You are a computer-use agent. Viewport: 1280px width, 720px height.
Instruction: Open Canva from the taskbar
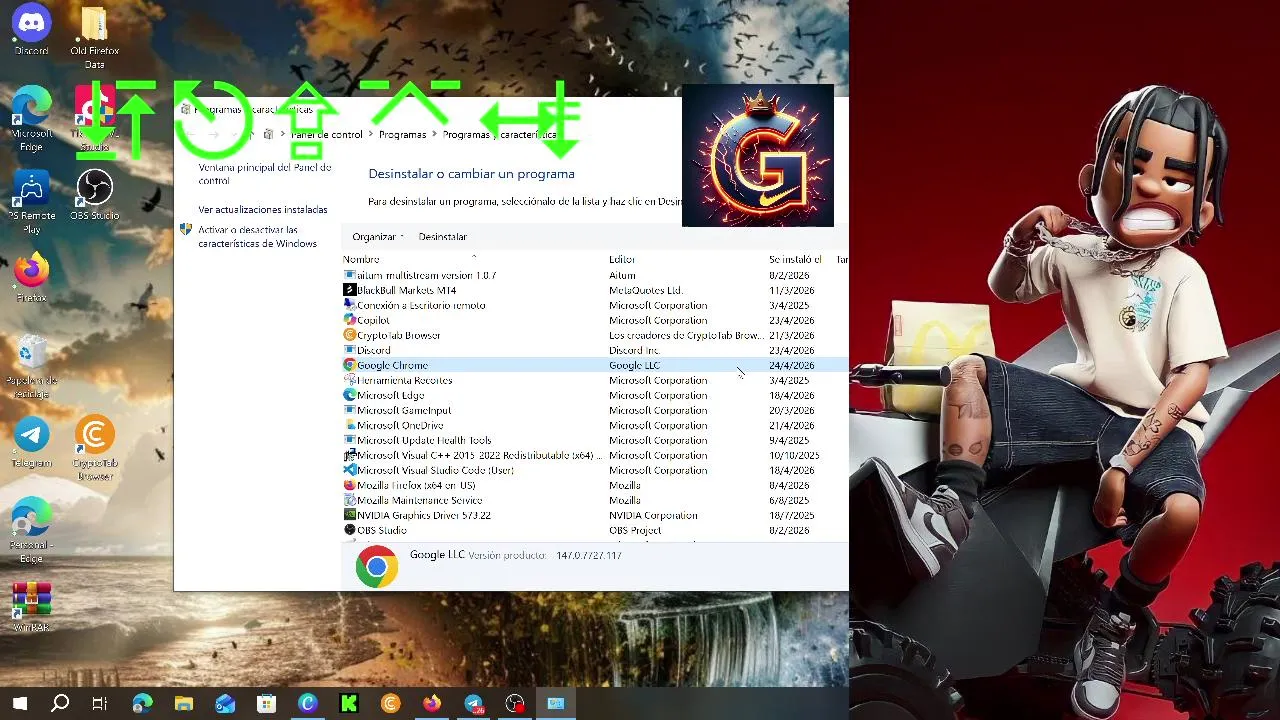[x=307, y=703]
